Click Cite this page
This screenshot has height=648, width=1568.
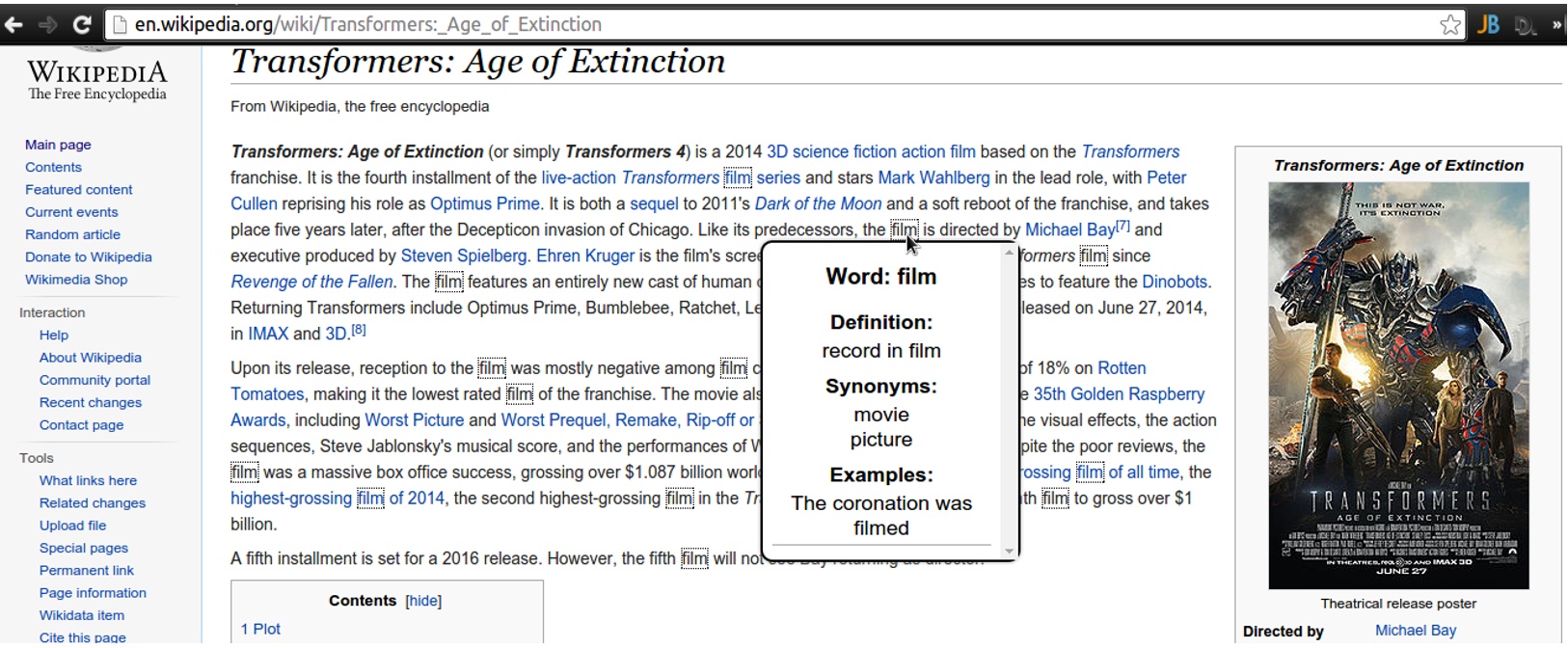coord(83,637)
